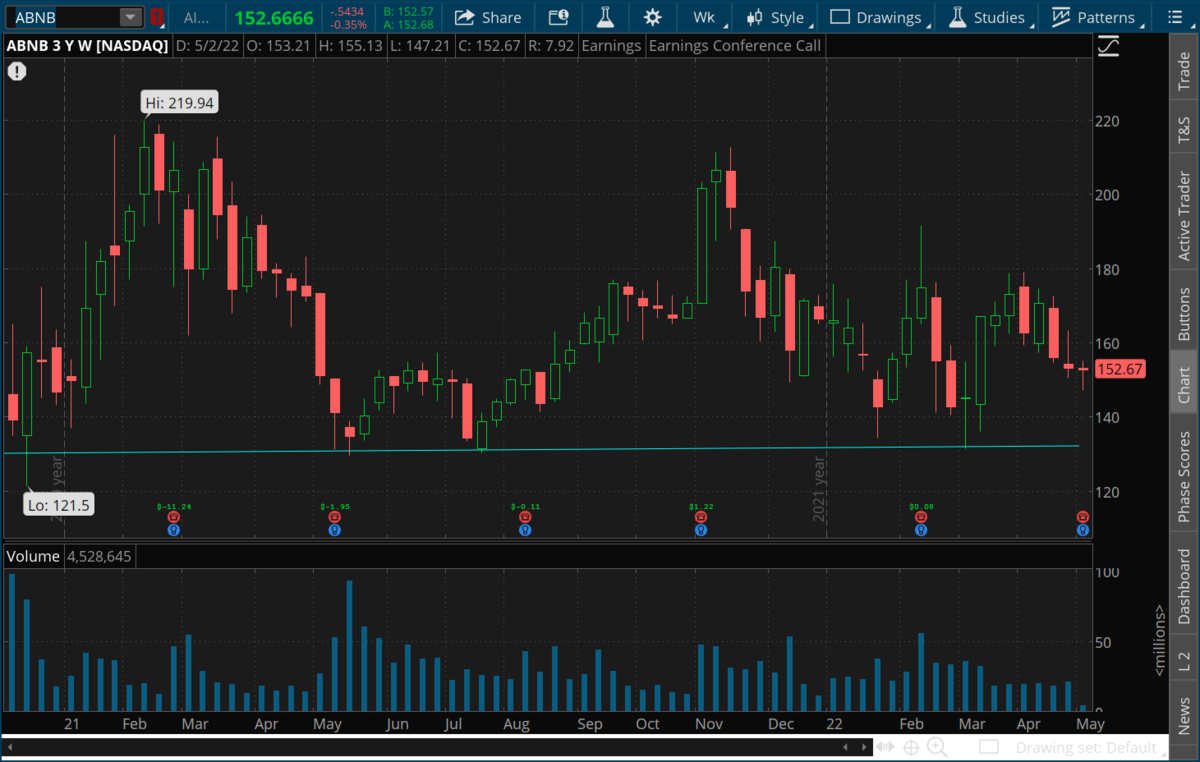The width and height of the screenshot is (1200, 762).
Task: Click the Volume value 4,528,645
Action: point(99,556)
